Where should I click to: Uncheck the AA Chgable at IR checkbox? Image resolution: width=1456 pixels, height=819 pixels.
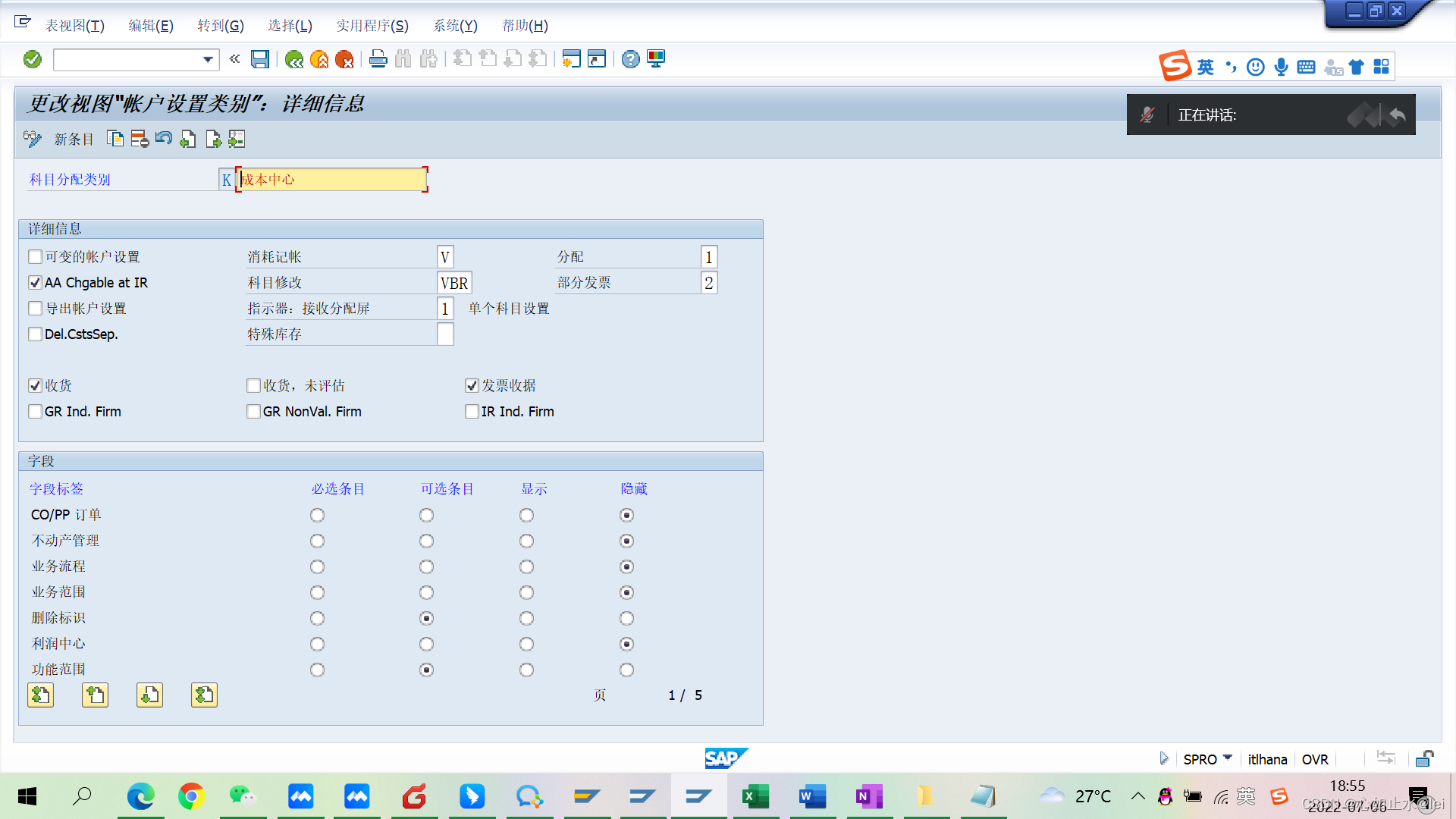[x=36, y=283]
